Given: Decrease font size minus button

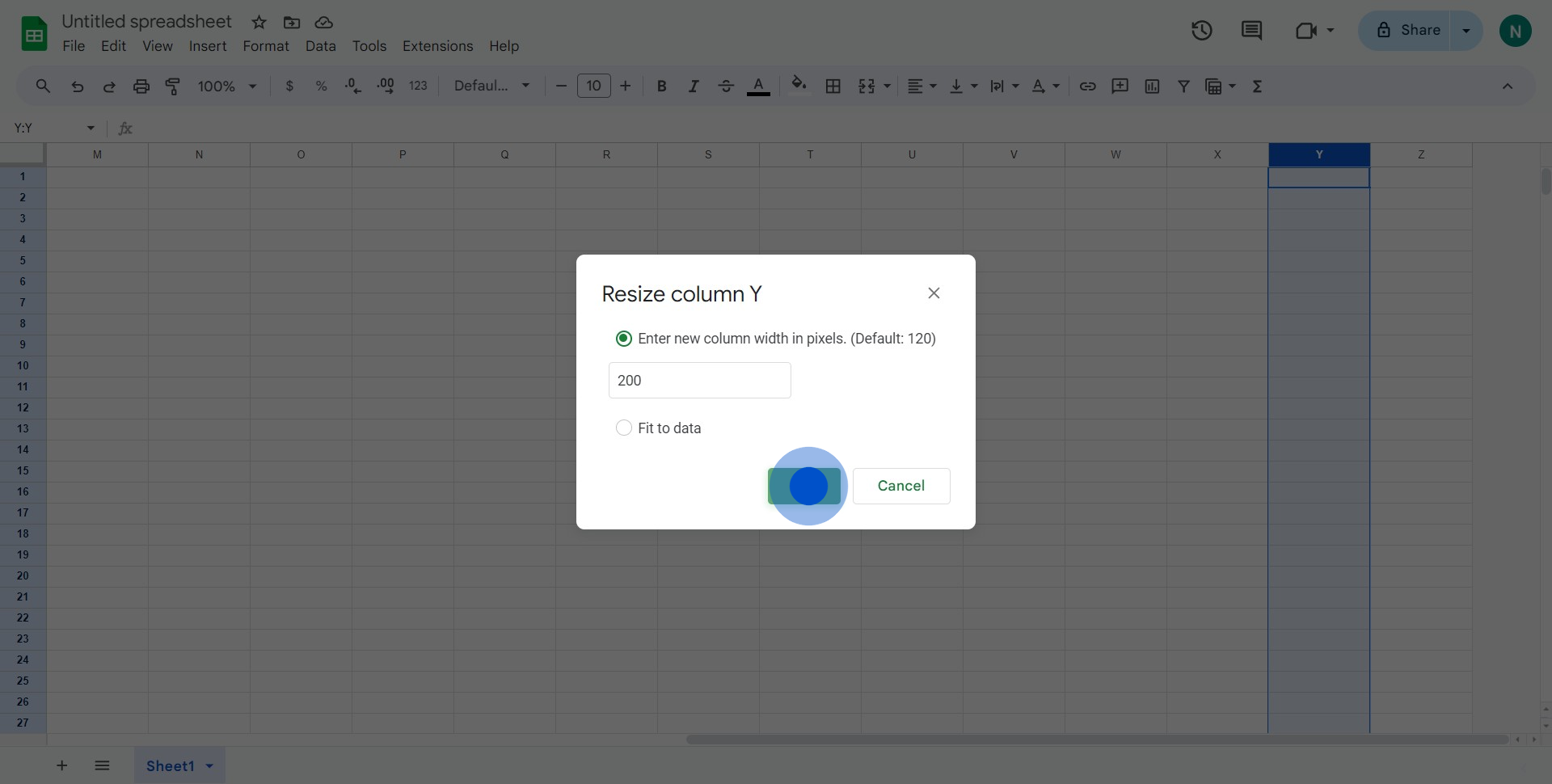Looking at the screenshot, I should tap(561, 86).
